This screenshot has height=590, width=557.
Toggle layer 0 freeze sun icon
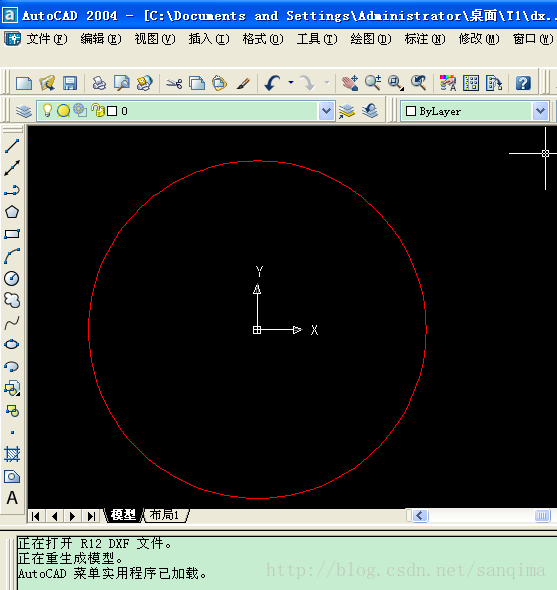(x=63, y=111)
